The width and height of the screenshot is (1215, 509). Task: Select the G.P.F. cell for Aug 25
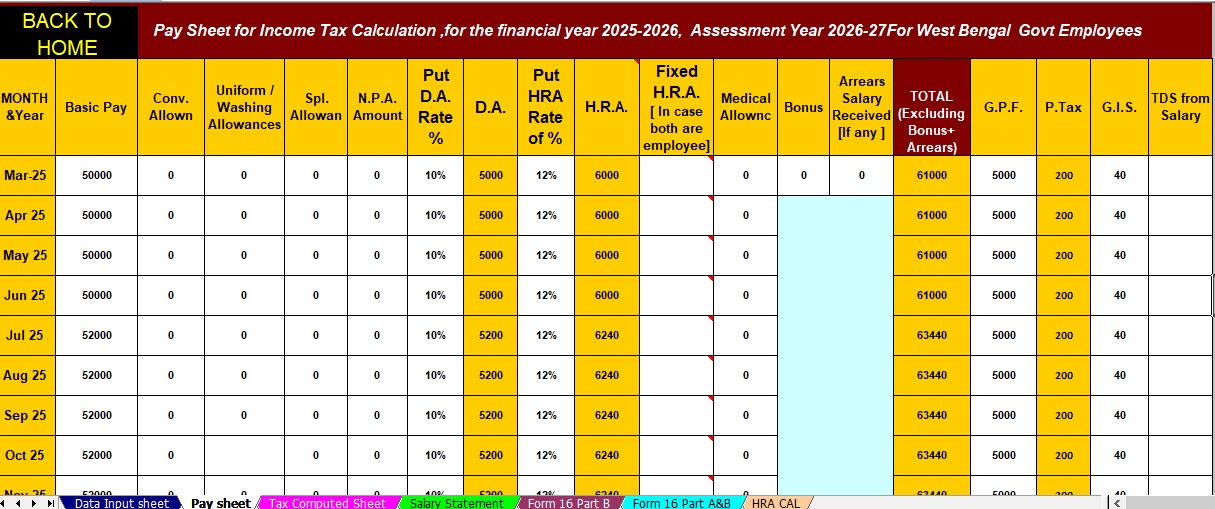(1003, 375)
